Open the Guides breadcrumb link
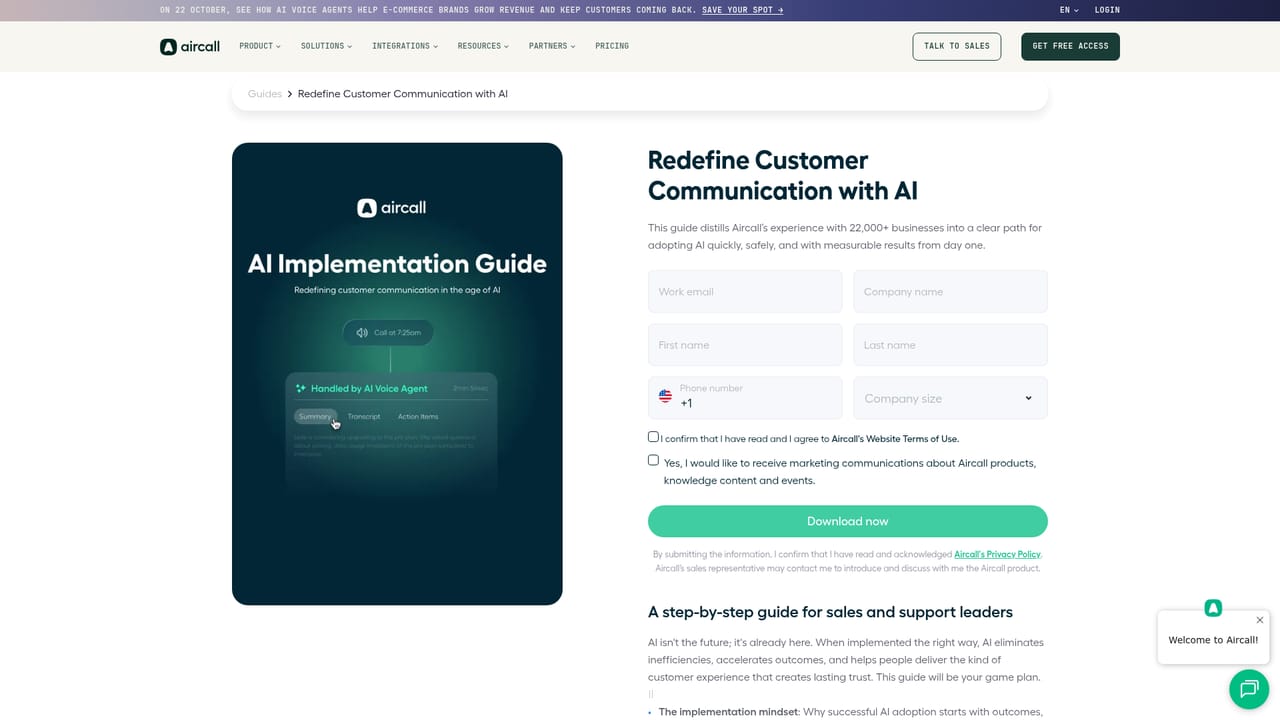Viewport: 1280px width, 720px height. 265,94
